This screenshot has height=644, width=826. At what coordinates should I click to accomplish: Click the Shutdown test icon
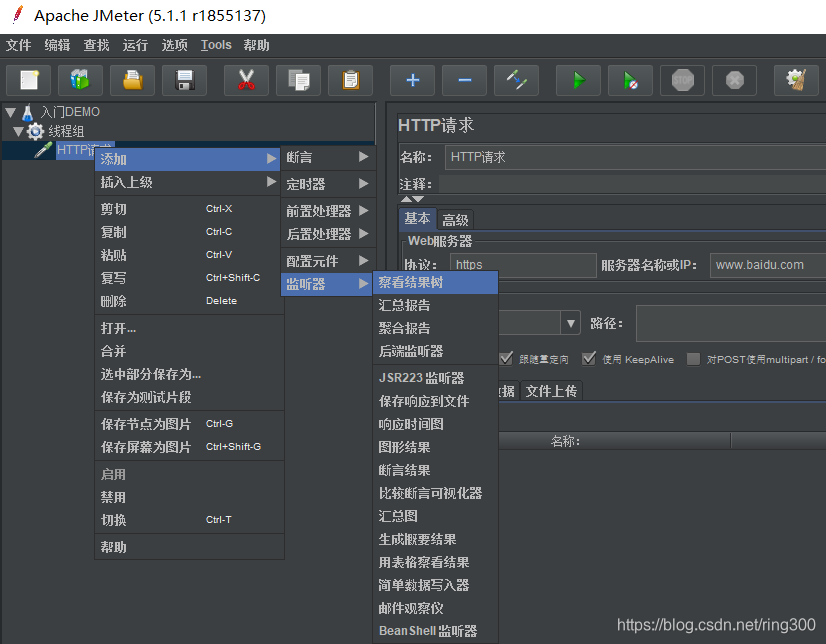point(735,81)
